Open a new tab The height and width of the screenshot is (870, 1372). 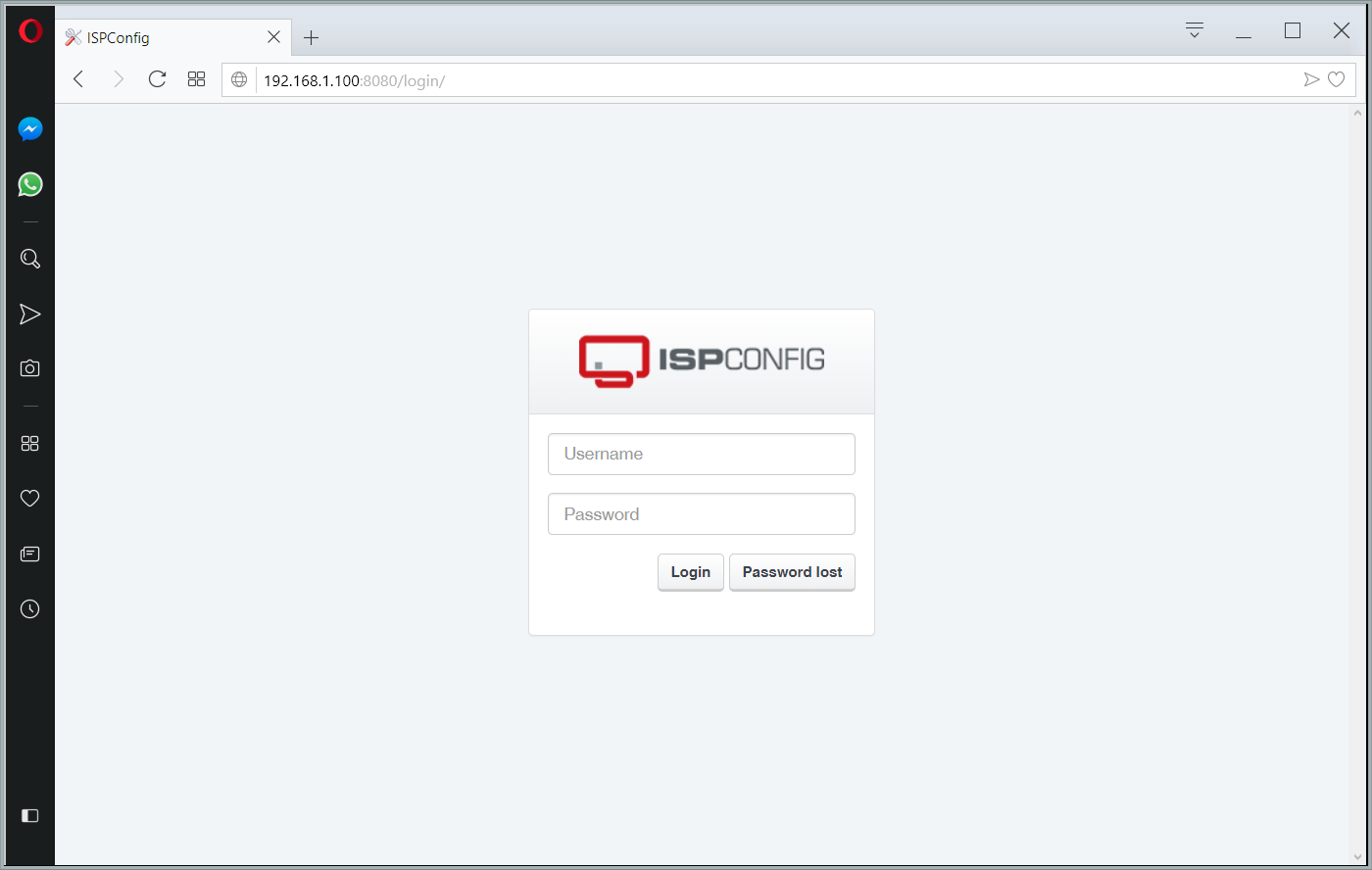[x=311, y=38]
